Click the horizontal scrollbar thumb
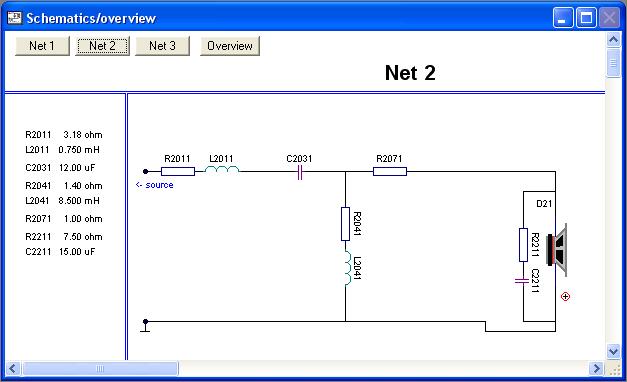This screenshot has width=627, height=382. tap(100, 368)
